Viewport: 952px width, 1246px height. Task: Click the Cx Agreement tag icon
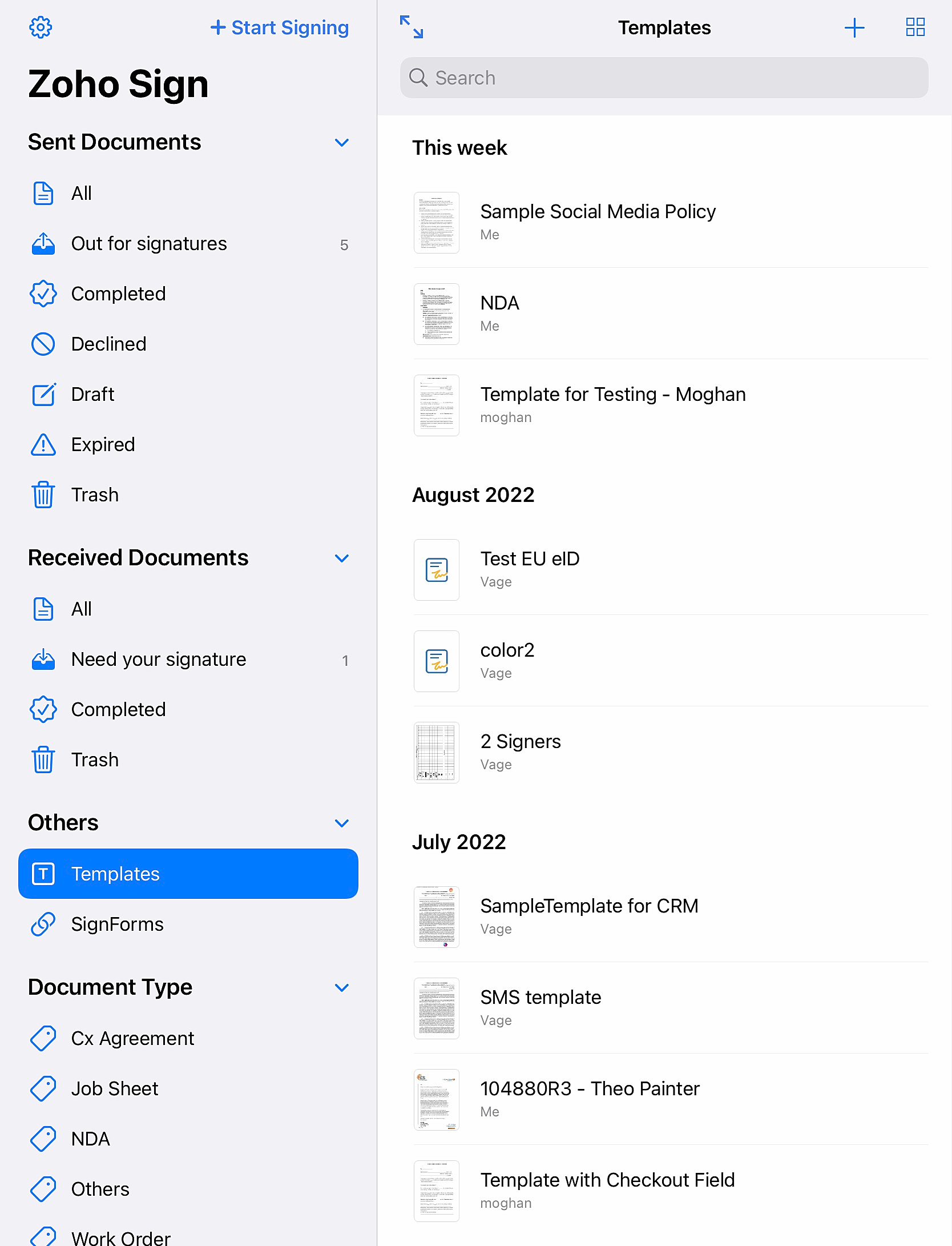pos(43,1039)
